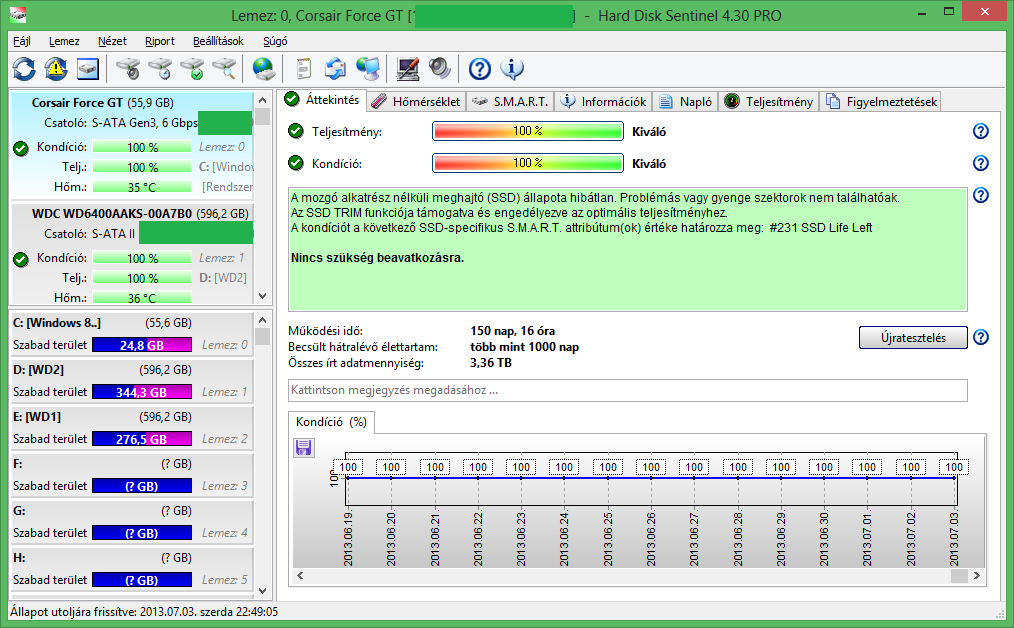Click the help icon beside green status text
This screenshot has width=1014, height=628.
980,195
